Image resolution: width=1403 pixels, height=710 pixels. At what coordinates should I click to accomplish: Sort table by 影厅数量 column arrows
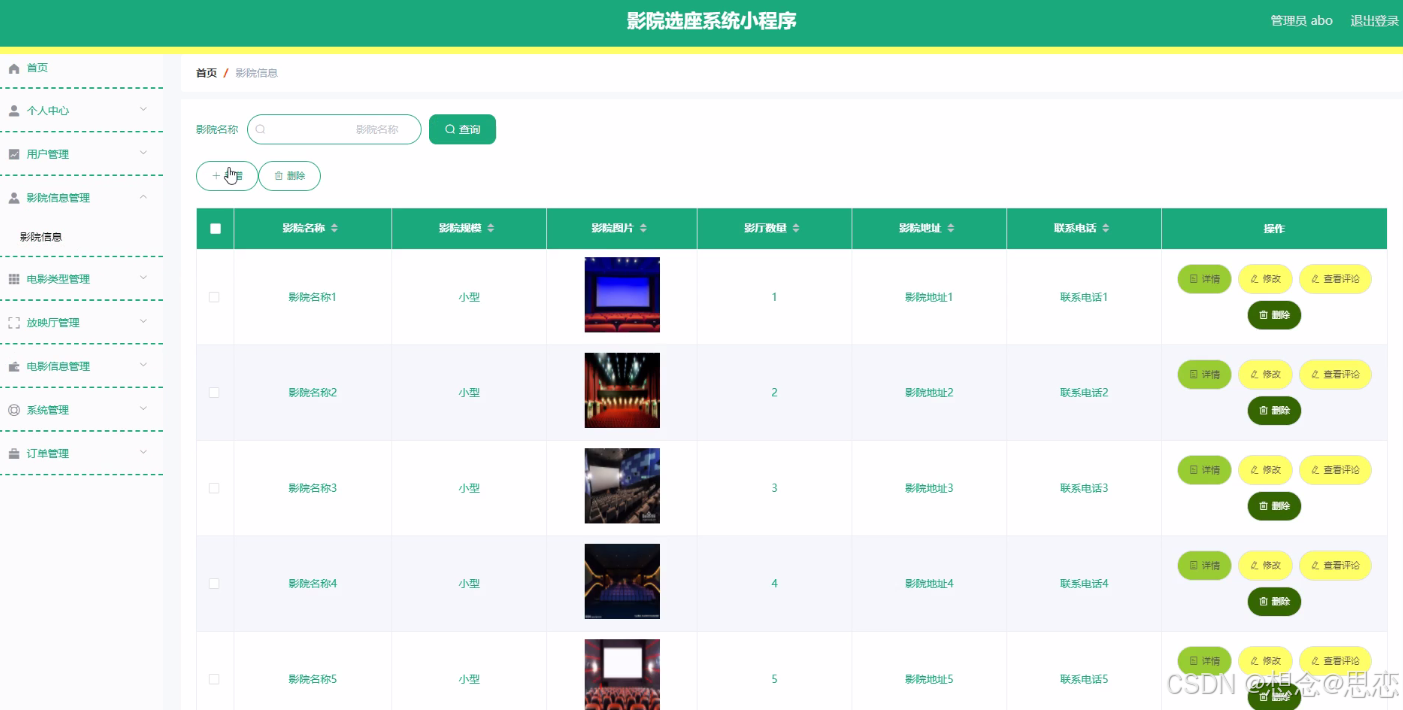click(796, 229)
